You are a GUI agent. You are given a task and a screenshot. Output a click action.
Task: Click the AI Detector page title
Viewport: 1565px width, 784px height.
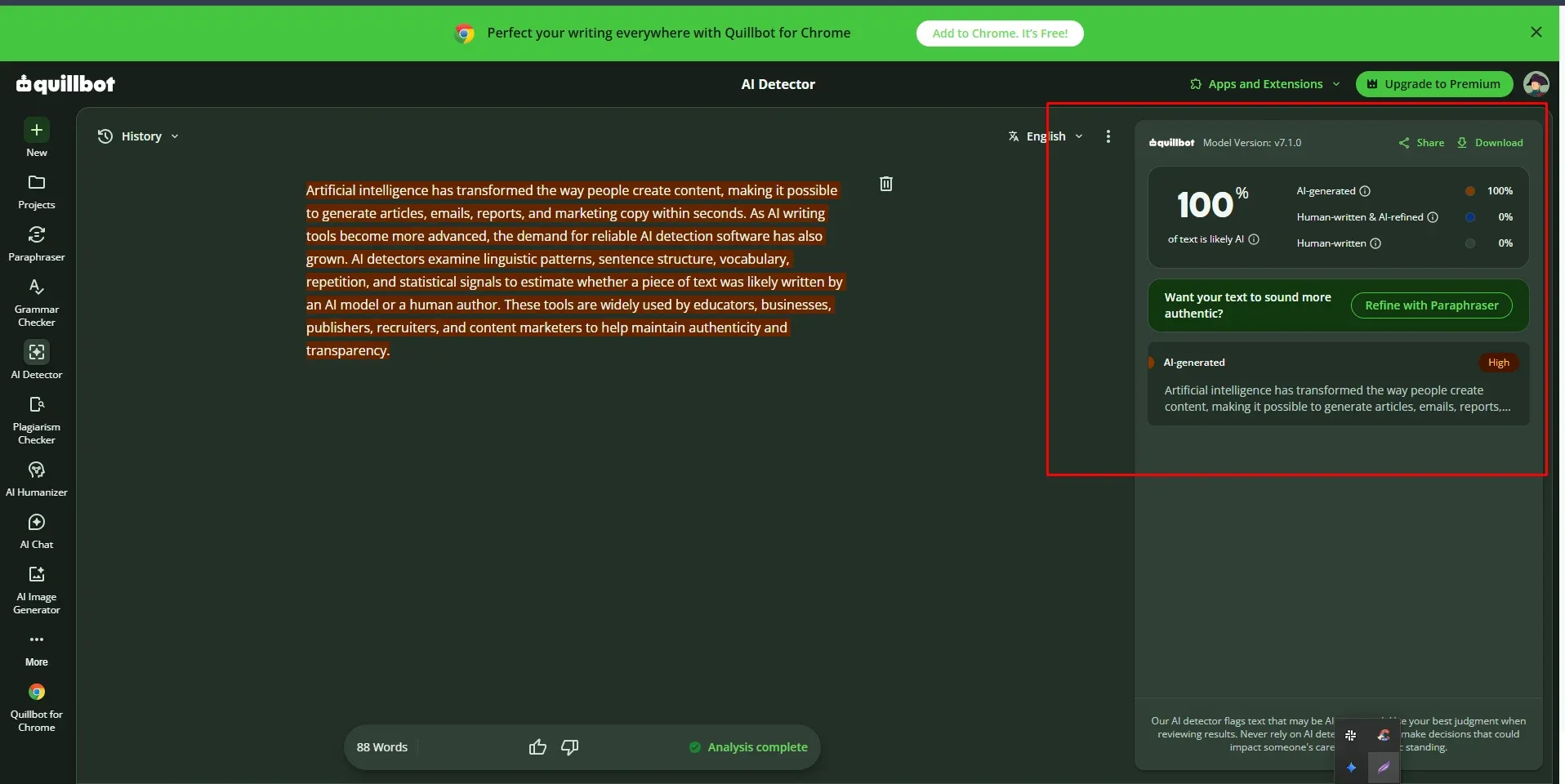[778, 84]
